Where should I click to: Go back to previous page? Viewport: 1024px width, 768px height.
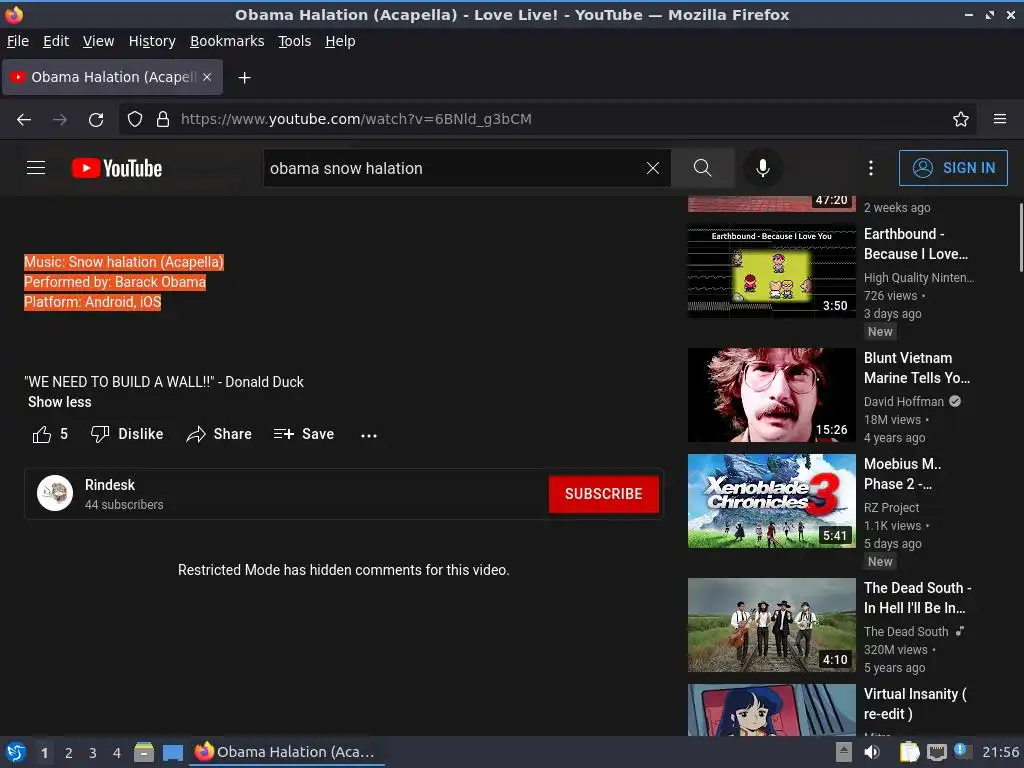(x=24, y=120)
